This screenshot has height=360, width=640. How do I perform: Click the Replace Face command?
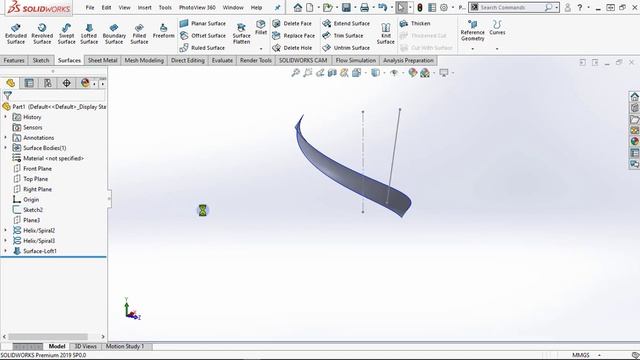coord(293,36)
